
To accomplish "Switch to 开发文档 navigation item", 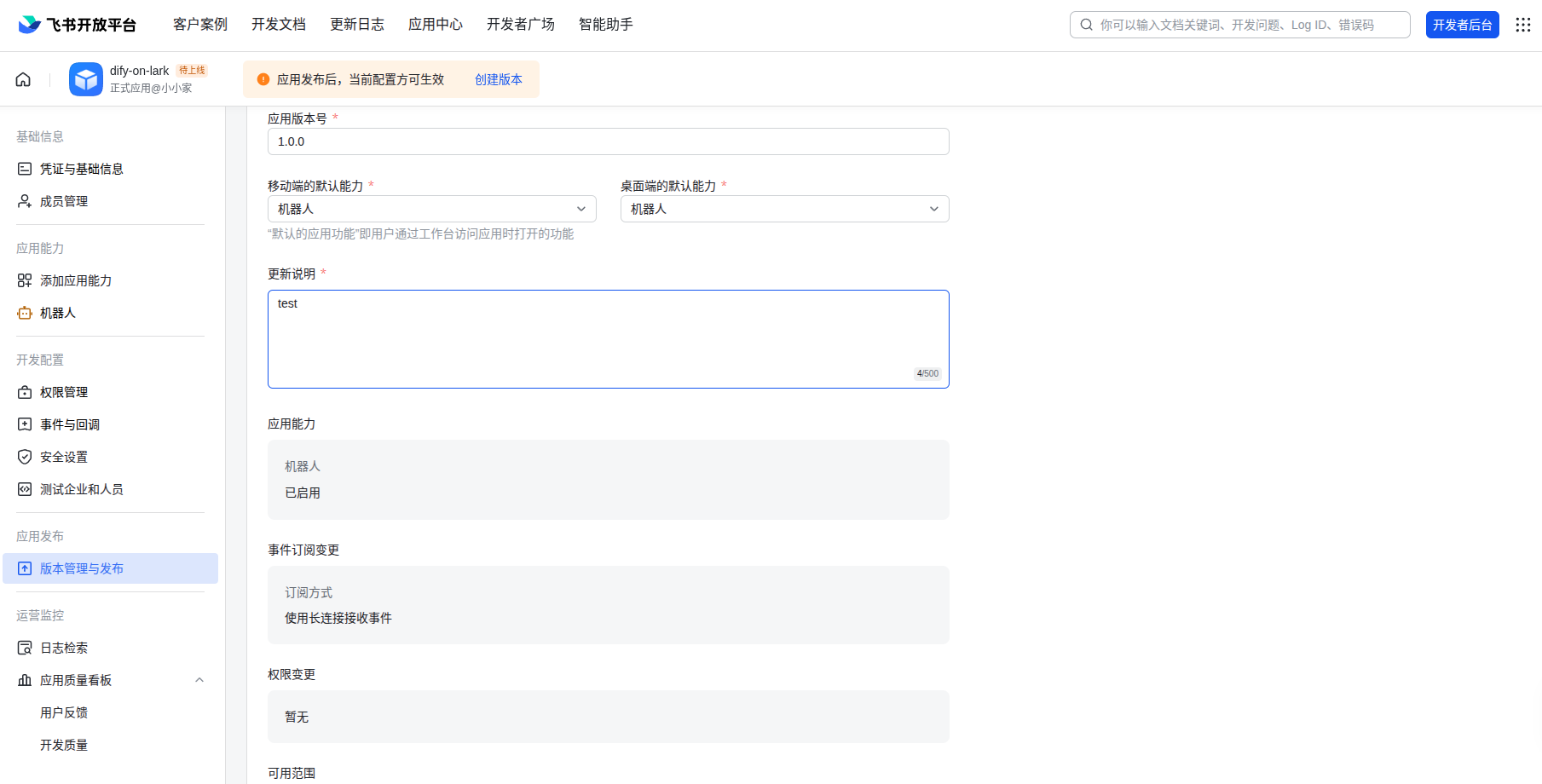I will click(x=279, y=25).
